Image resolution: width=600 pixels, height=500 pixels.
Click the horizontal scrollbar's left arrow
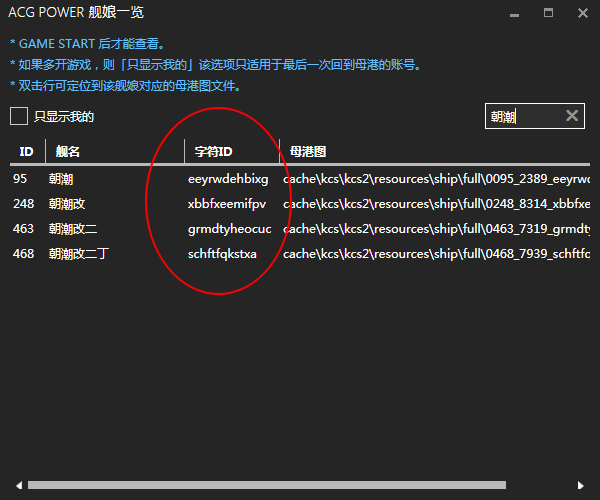tap(16, 486)
